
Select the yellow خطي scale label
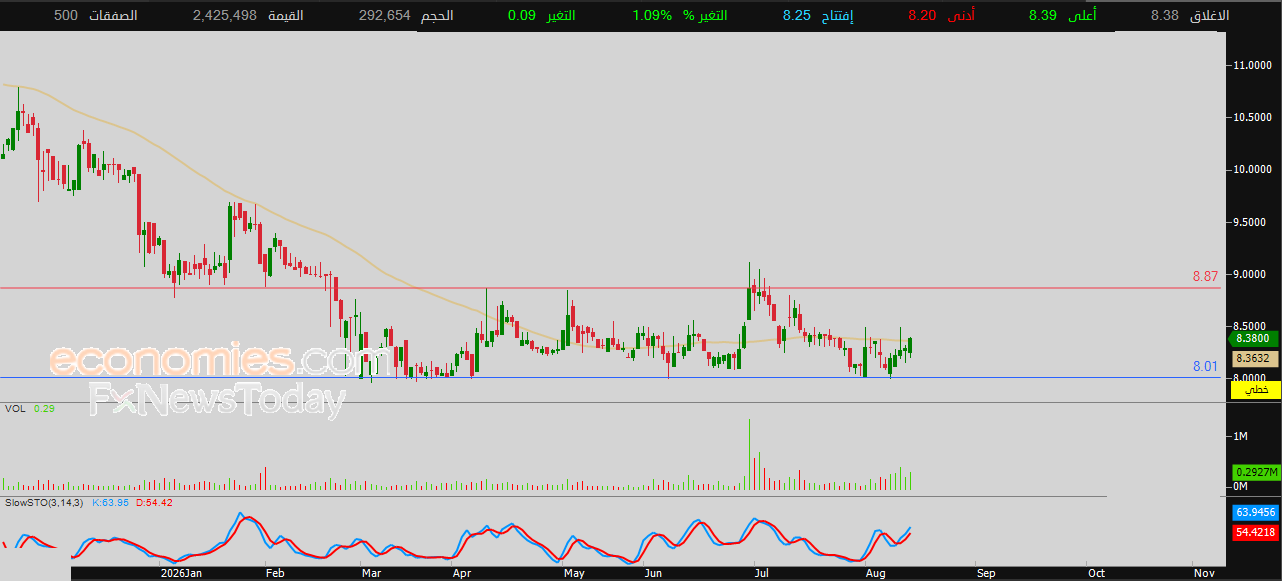click(1259, 389)
